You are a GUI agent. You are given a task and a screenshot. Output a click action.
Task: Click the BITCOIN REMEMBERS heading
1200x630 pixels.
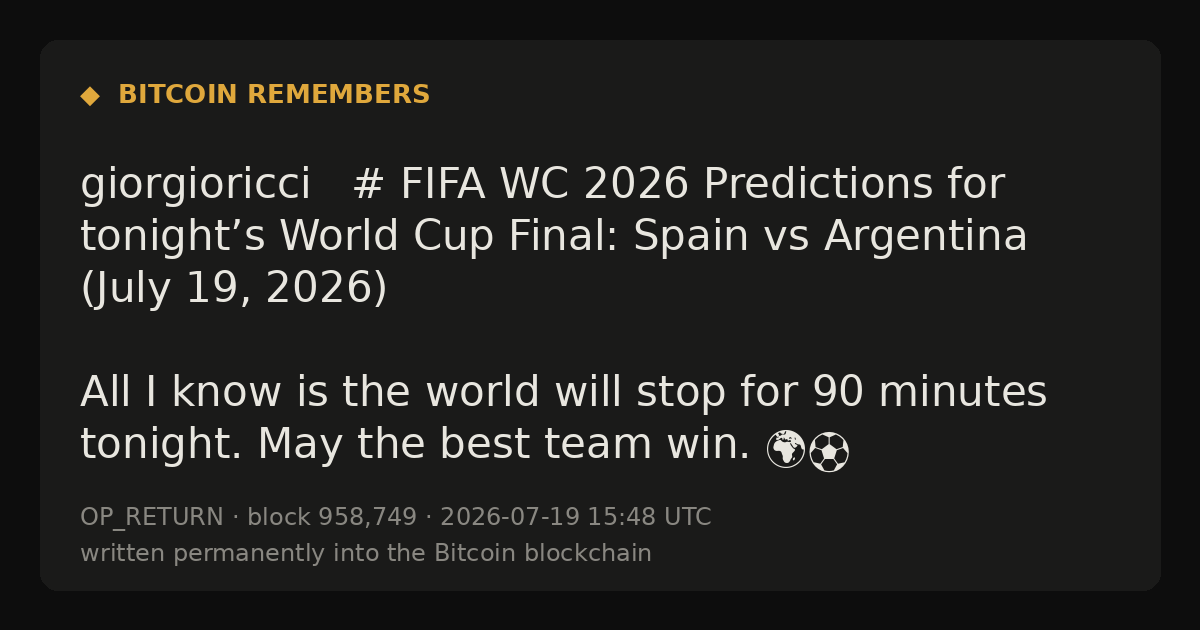[x=274, y=95]
